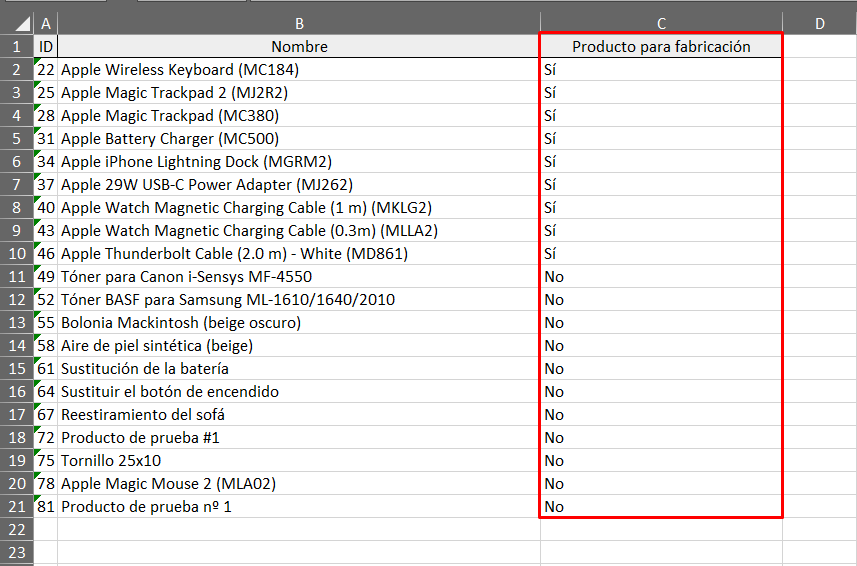Select Apple Watch Magnetic Charging Cable (1 m)

[x=299, y=208]
